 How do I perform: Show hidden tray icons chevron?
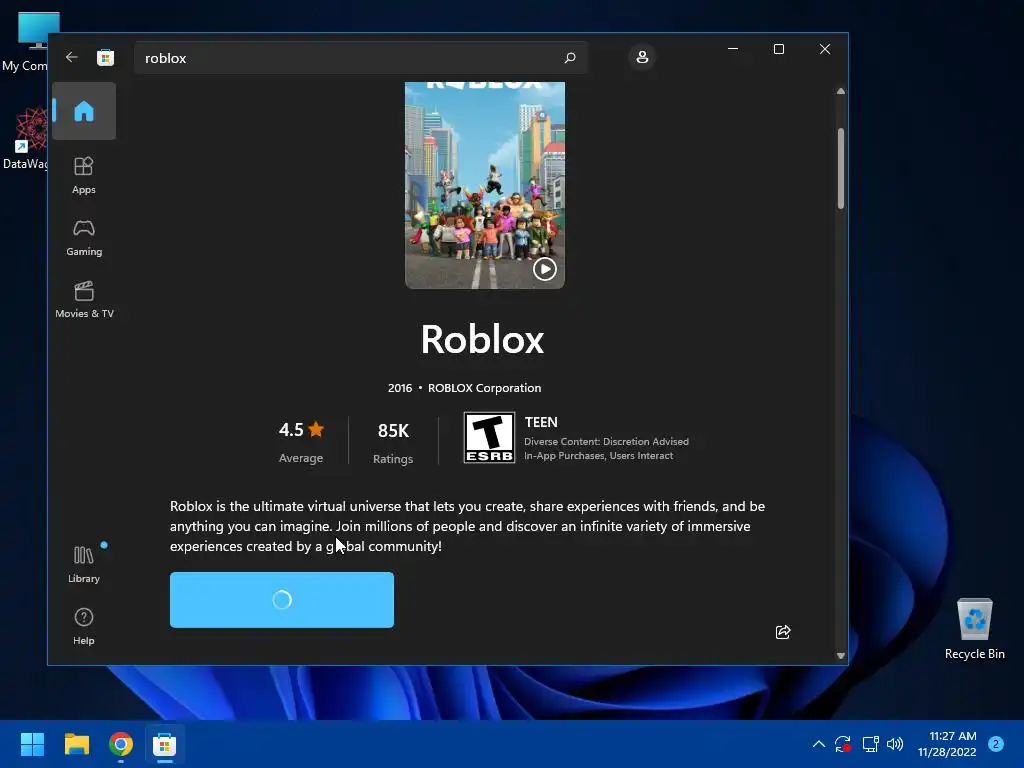tap(818, 744)
